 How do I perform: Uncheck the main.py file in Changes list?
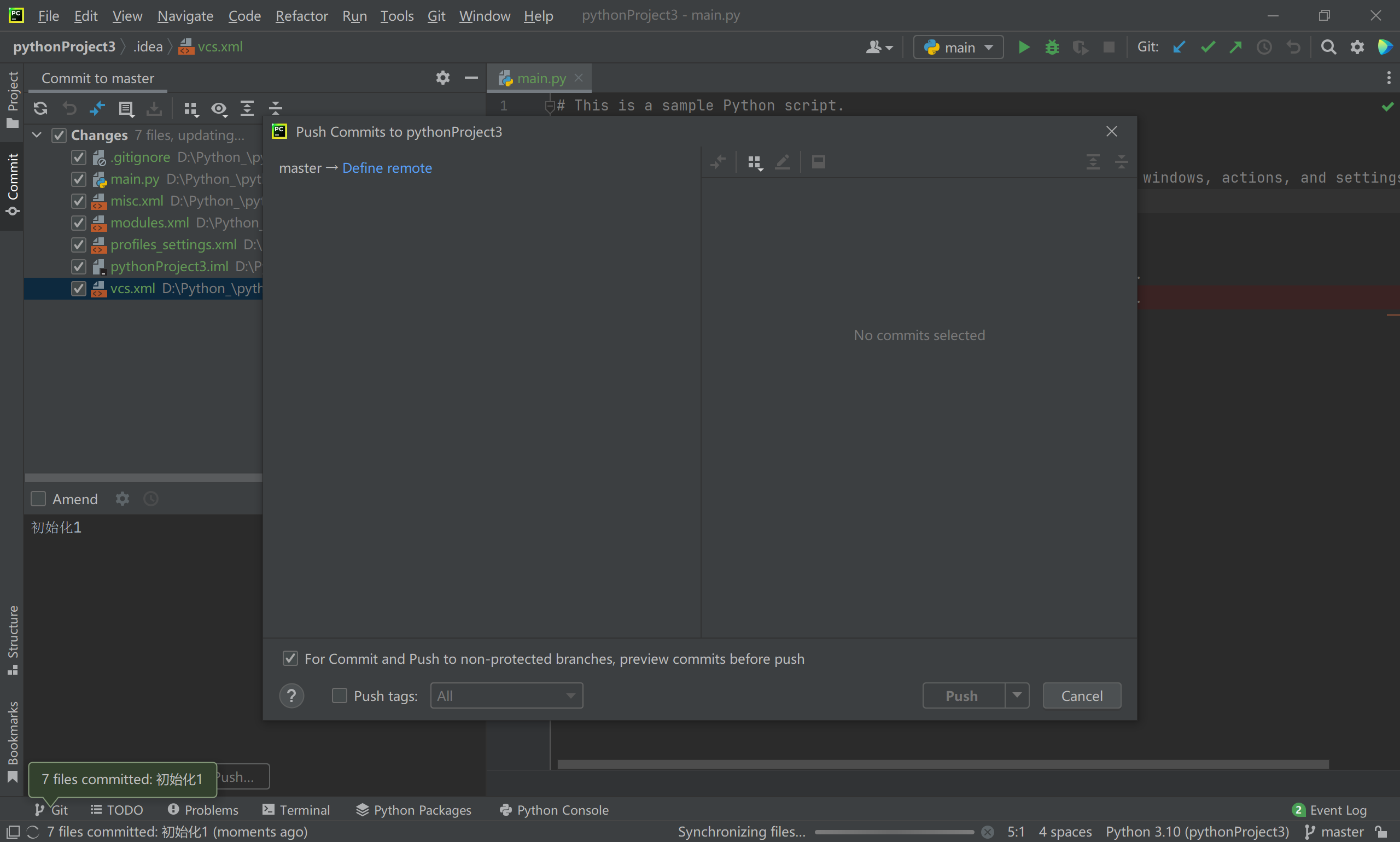point(78,179)
